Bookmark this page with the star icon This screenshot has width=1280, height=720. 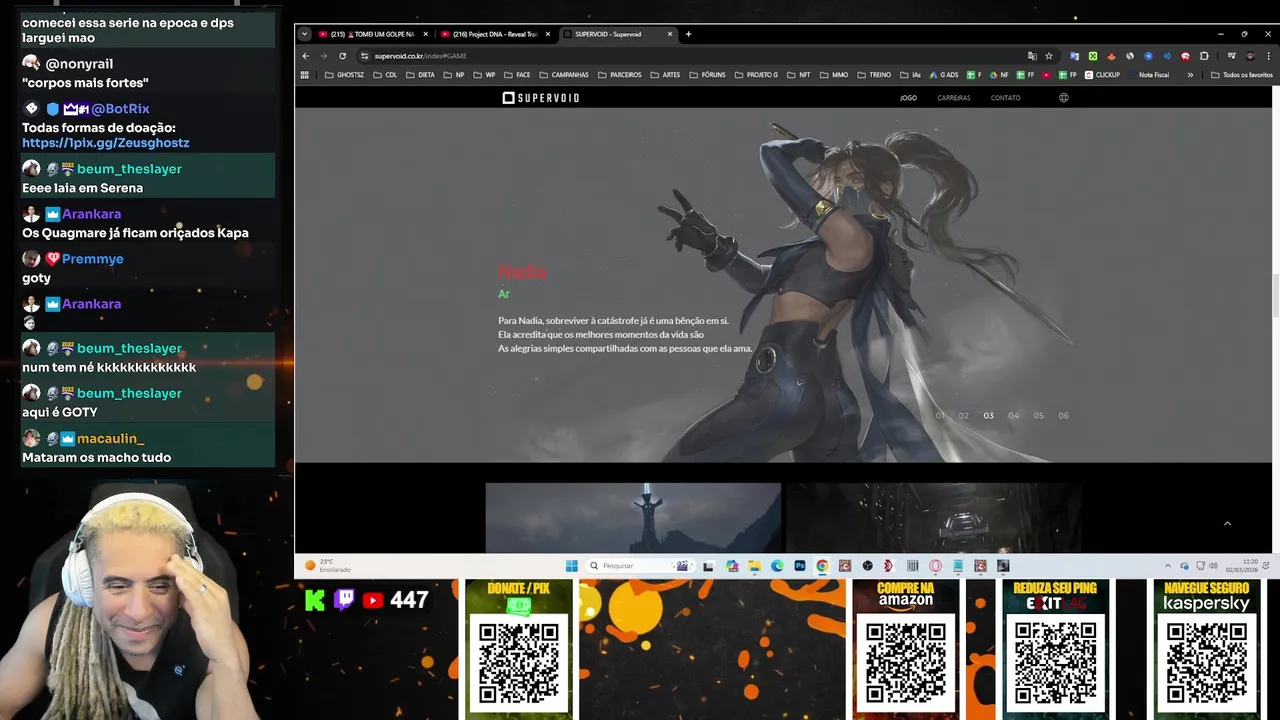click(1048, 56)
